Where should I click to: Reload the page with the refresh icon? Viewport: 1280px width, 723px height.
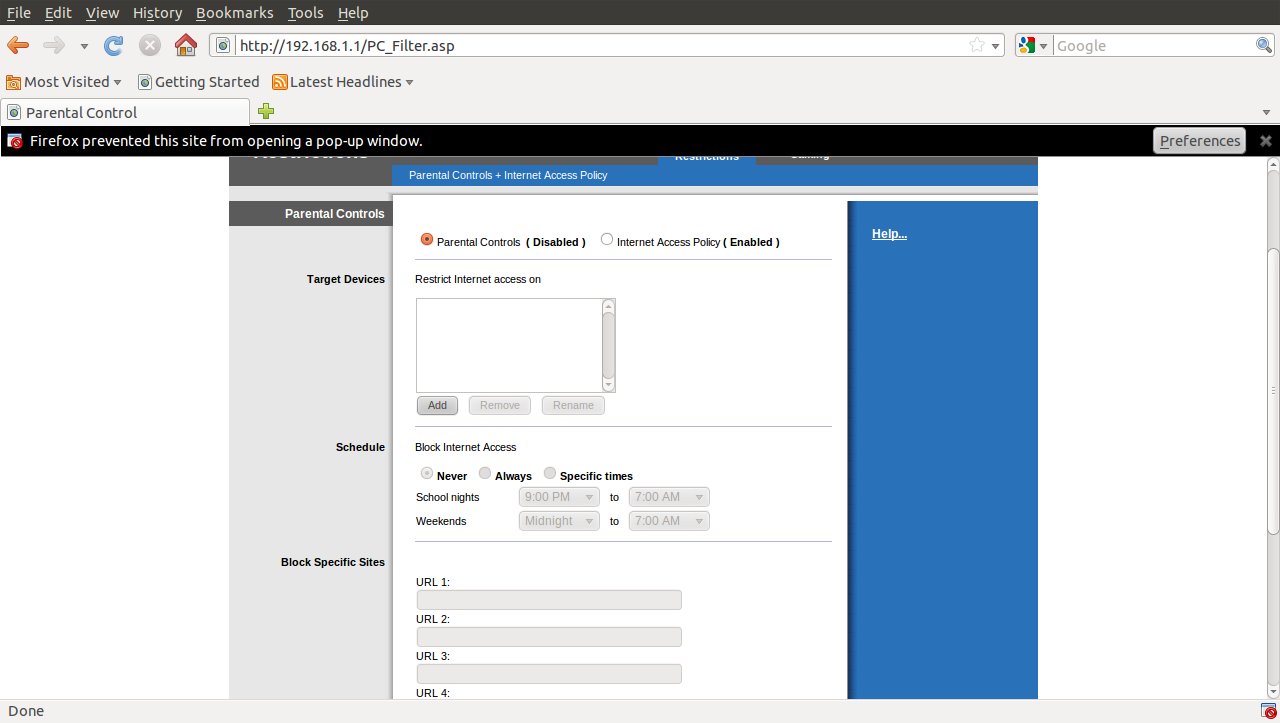114,45
